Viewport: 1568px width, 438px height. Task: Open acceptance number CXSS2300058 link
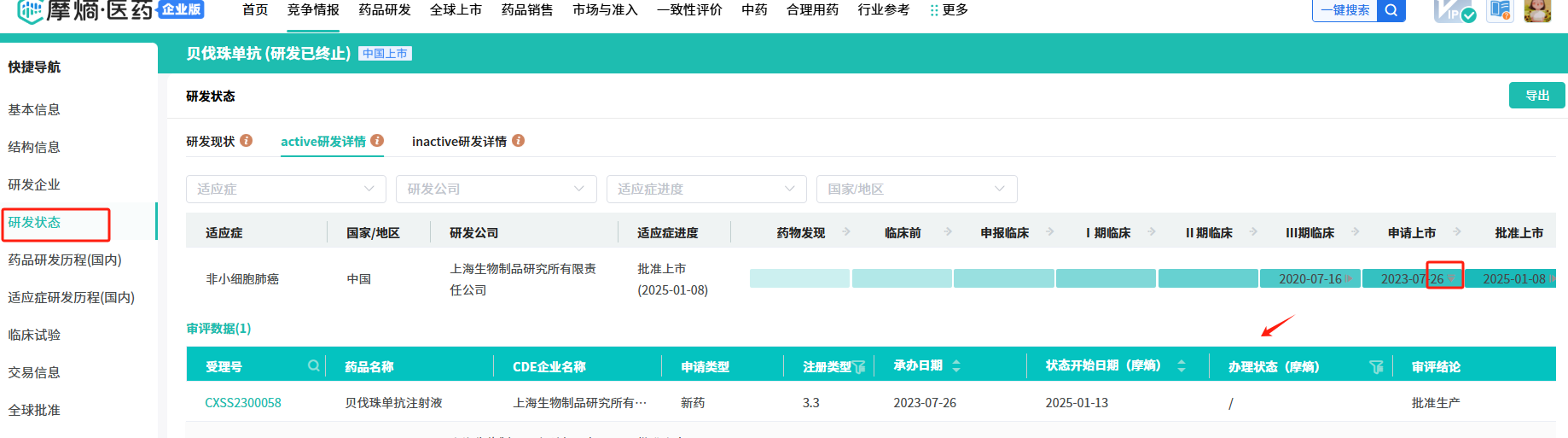point(243,403)
